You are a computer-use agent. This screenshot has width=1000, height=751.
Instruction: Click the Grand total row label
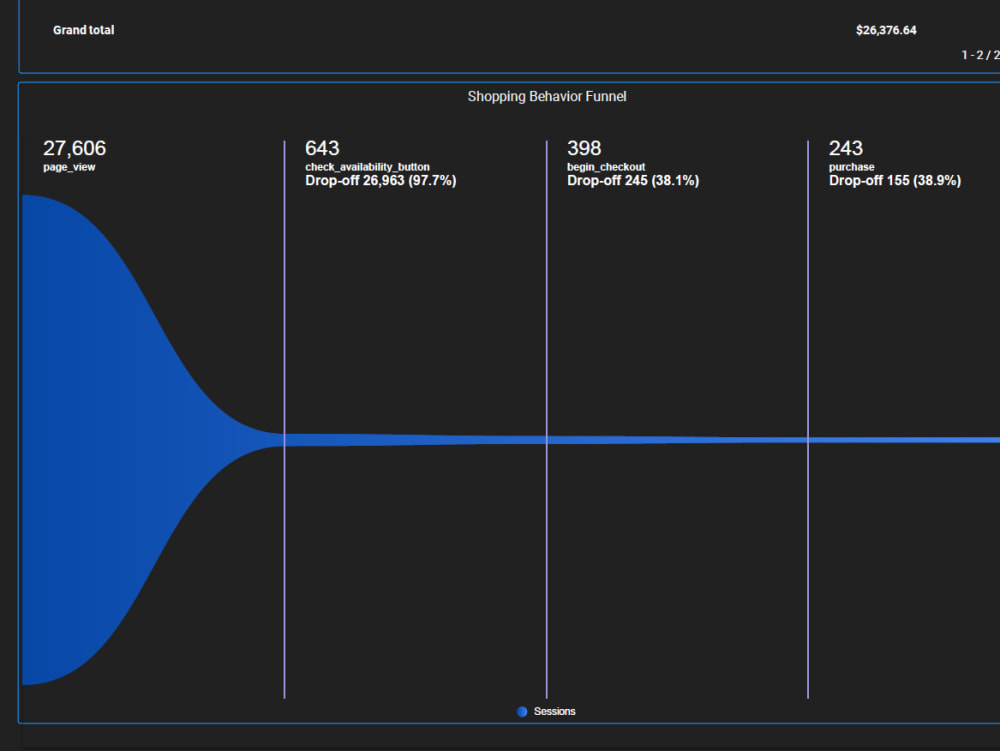(x=84, y=30)
